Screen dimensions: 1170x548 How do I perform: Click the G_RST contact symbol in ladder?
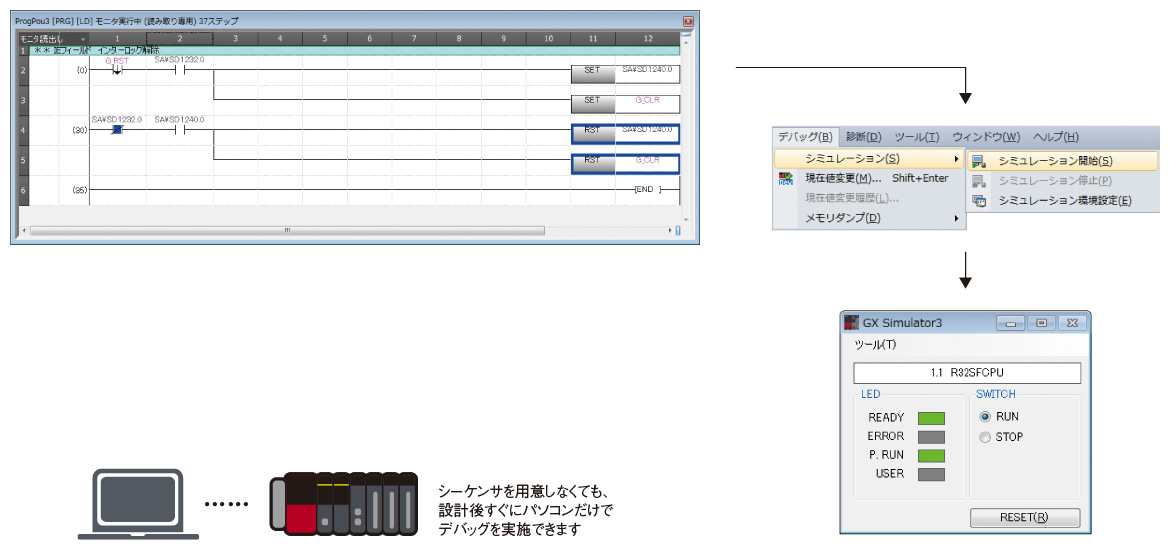tap(117, 71)
